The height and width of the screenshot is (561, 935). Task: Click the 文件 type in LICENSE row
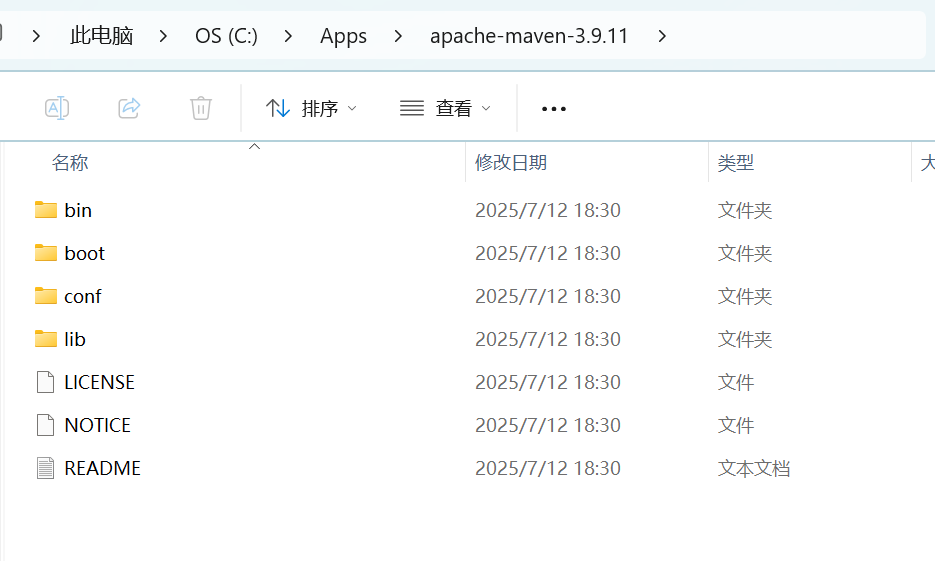coord(736,382)
